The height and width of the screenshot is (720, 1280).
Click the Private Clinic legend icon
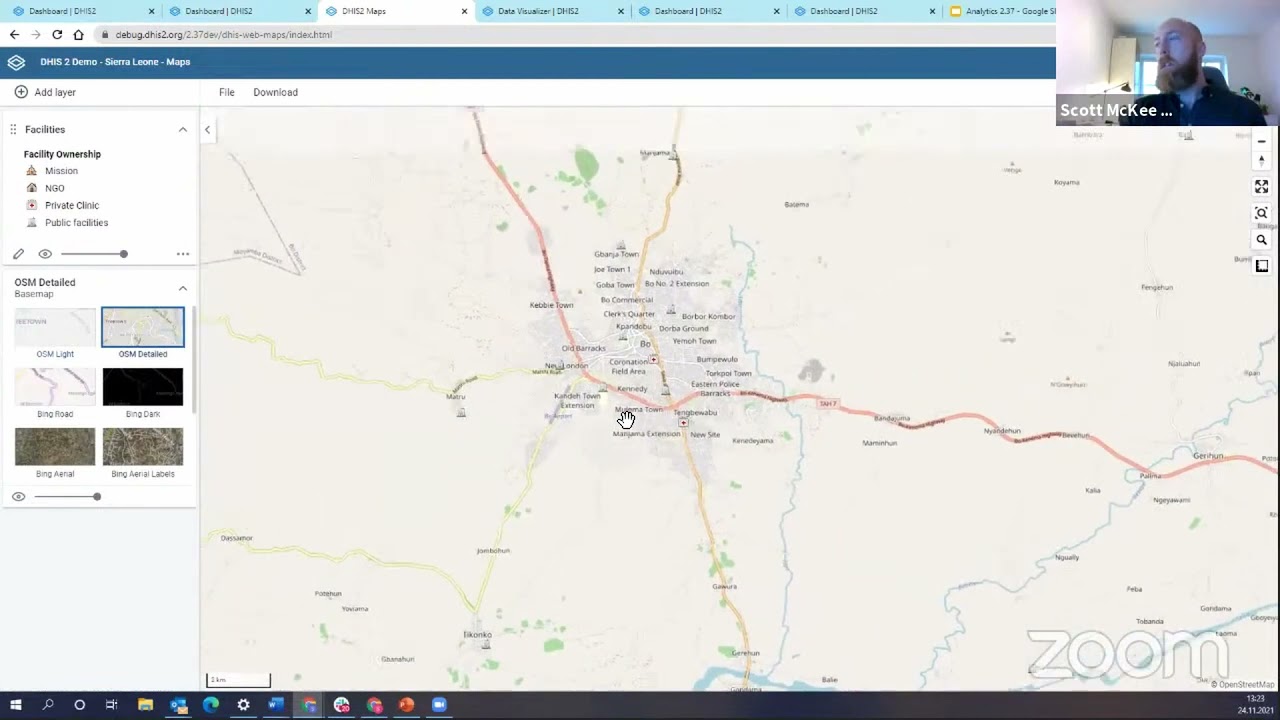click(x=31, y=205)
